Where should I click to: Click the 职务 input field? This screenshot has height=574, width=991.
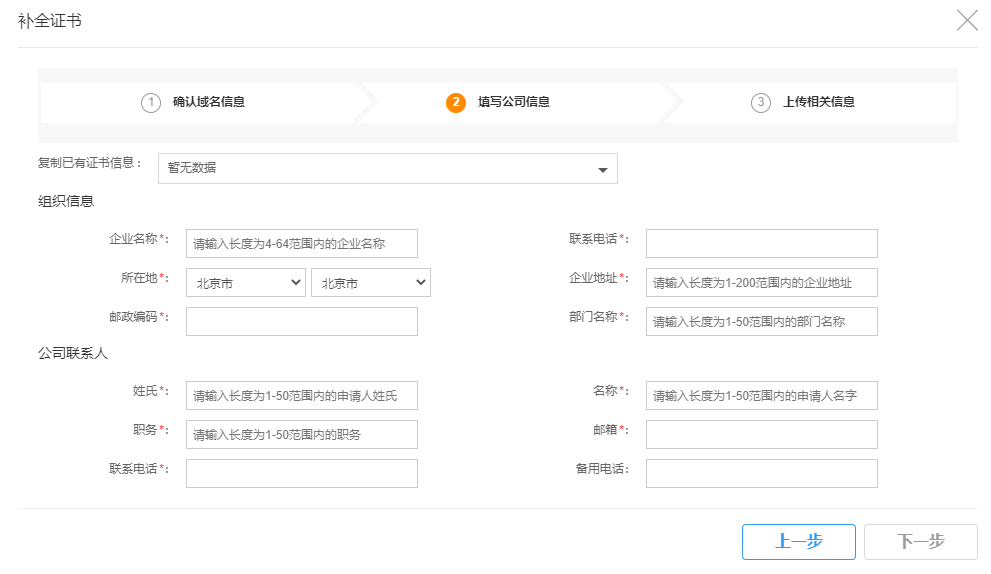pyautogui.click(x=301, y=434)
